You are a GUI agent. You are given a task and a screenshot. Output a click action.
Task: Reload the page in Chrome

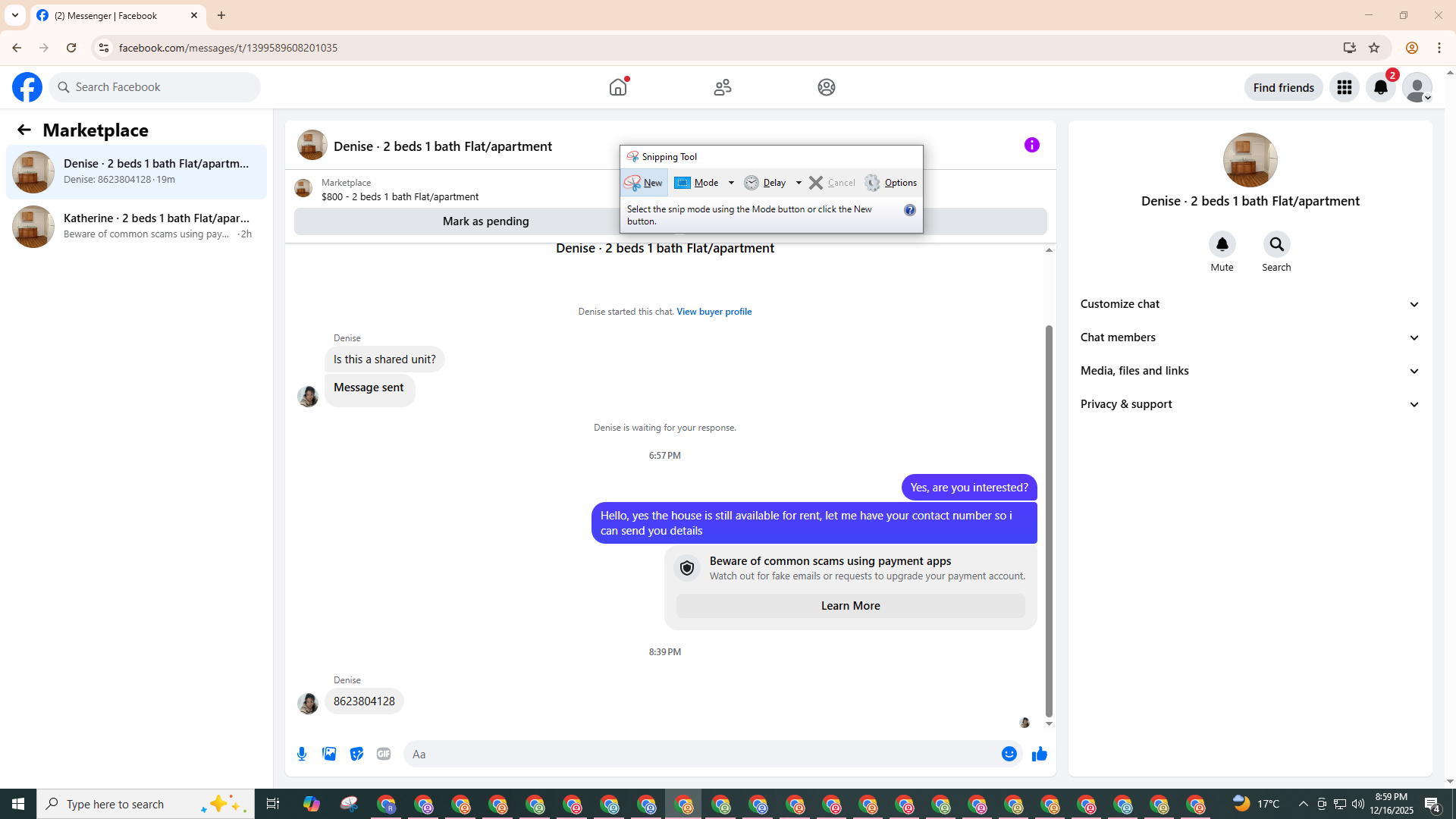pyautogui.click(x=71, y=48)
